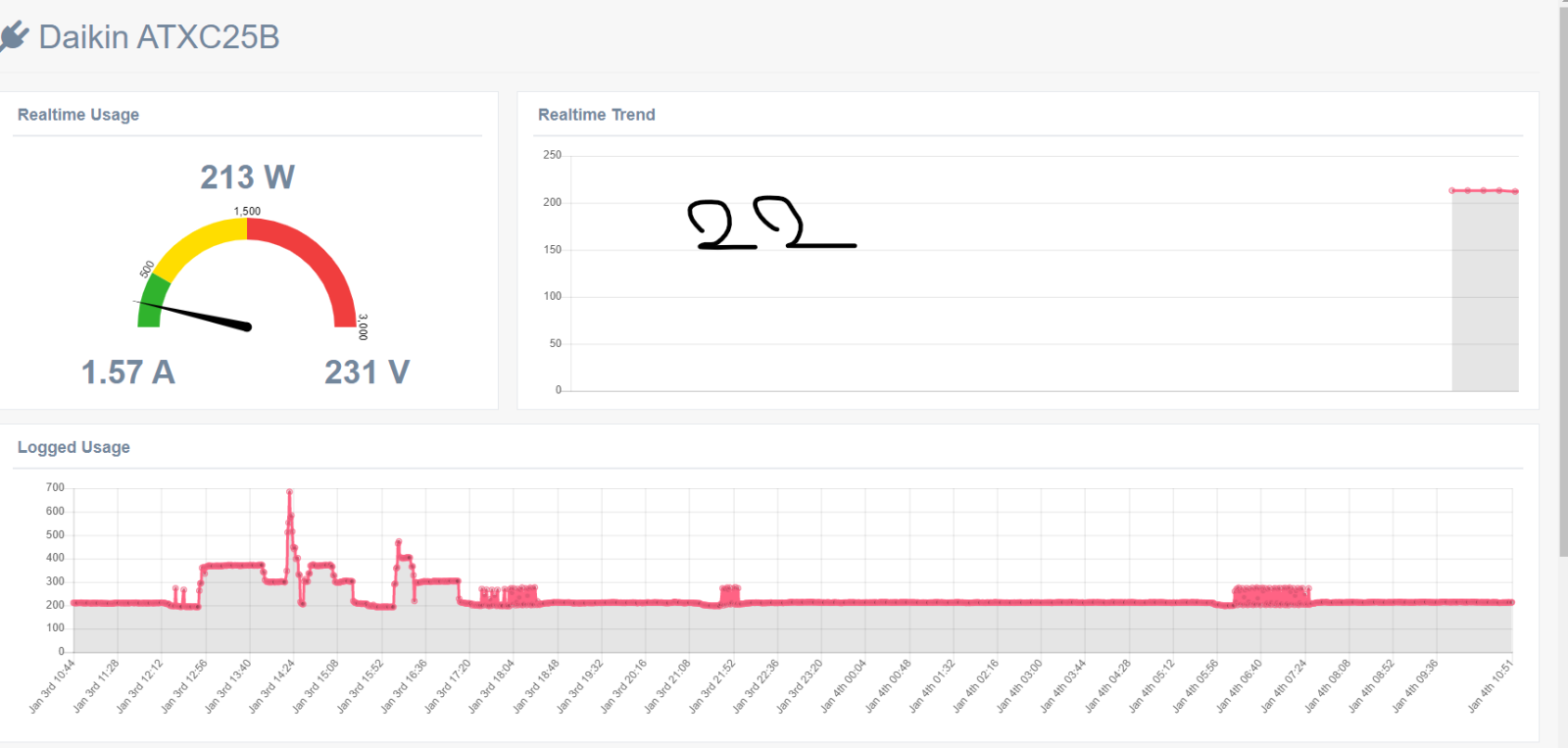Image resolution: width=1568 pixels, height=748 pixels.
Task: Click the Daikin ATXC25B page title
Action: tap(159, 37)
